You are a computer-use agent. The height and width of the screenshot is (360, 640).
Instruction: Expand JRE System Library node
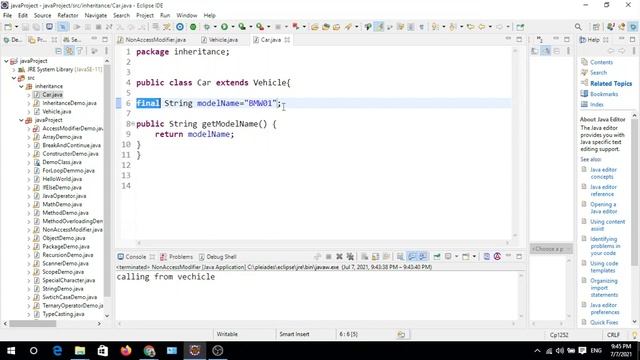tap(14, 70)
